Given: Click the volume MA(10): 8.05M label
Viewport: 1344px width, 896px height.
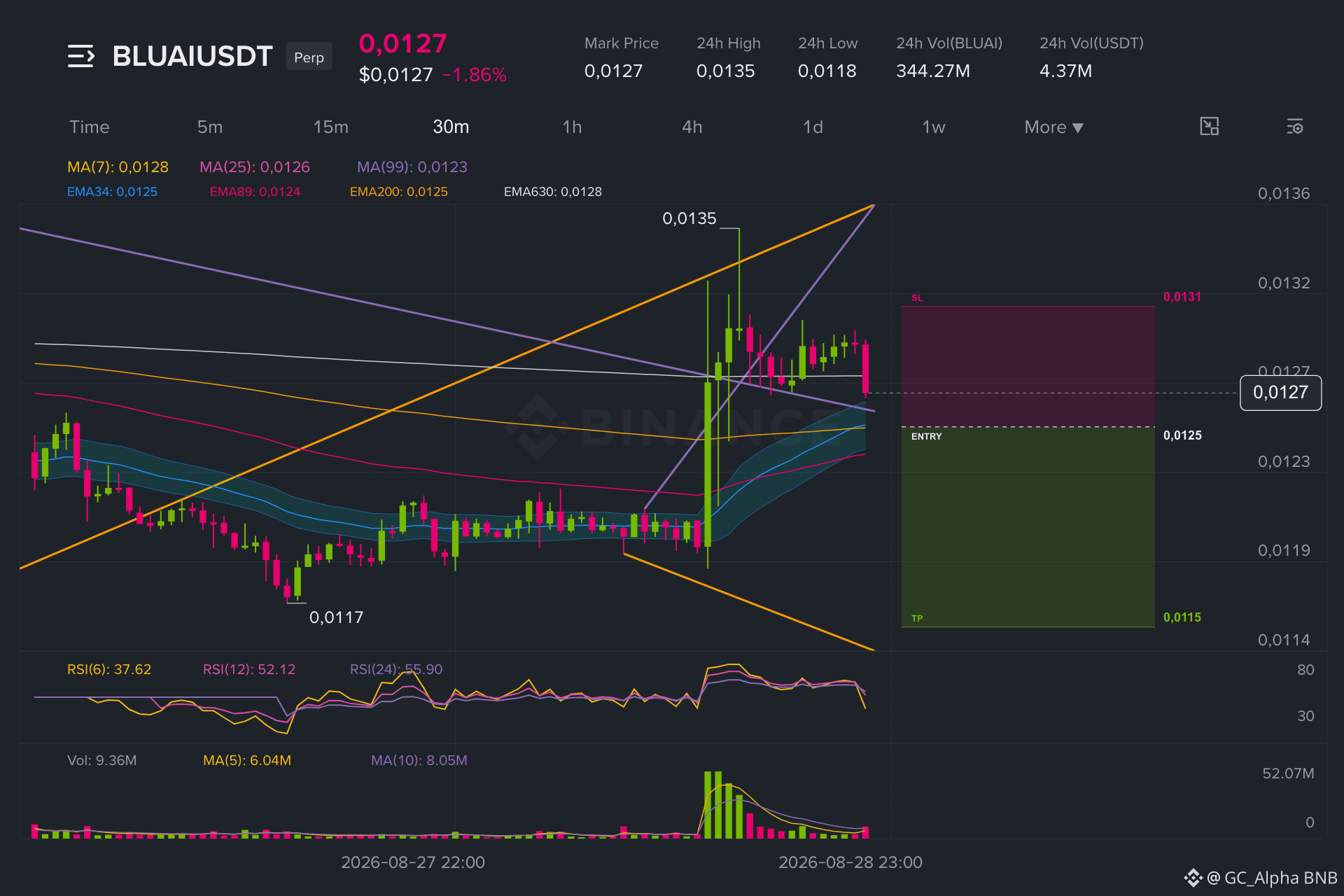Looking at the screenshot, I should pos(419,760).
